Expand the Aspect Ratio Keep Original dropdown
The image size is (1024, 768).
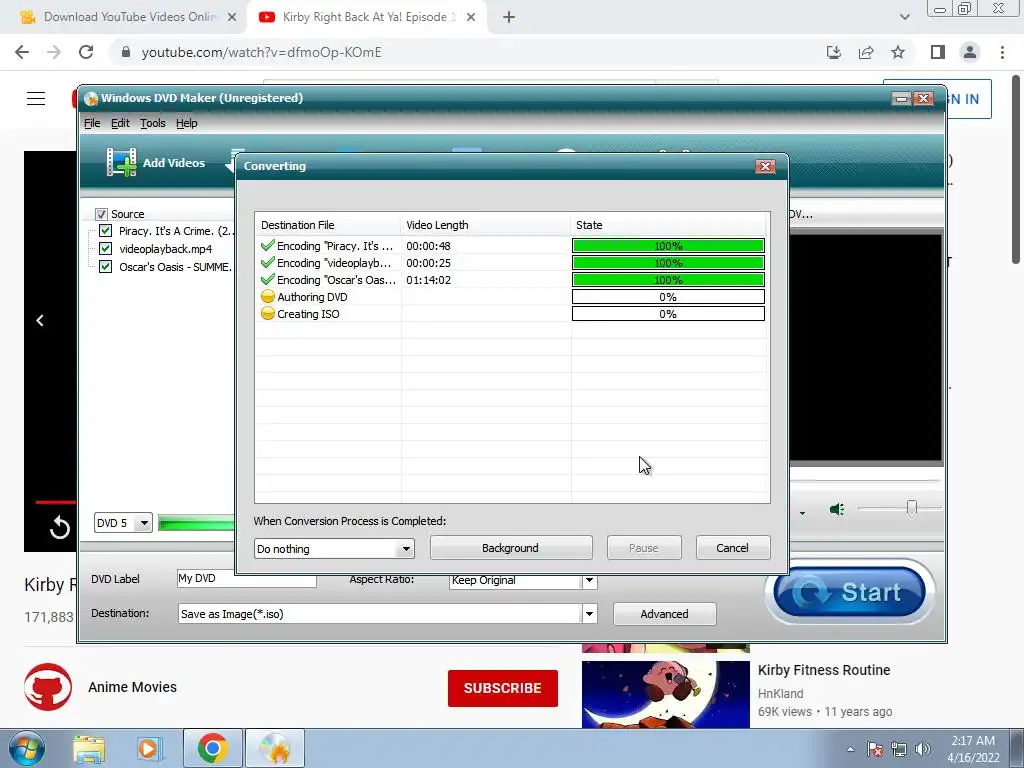[x=589, y=580]
